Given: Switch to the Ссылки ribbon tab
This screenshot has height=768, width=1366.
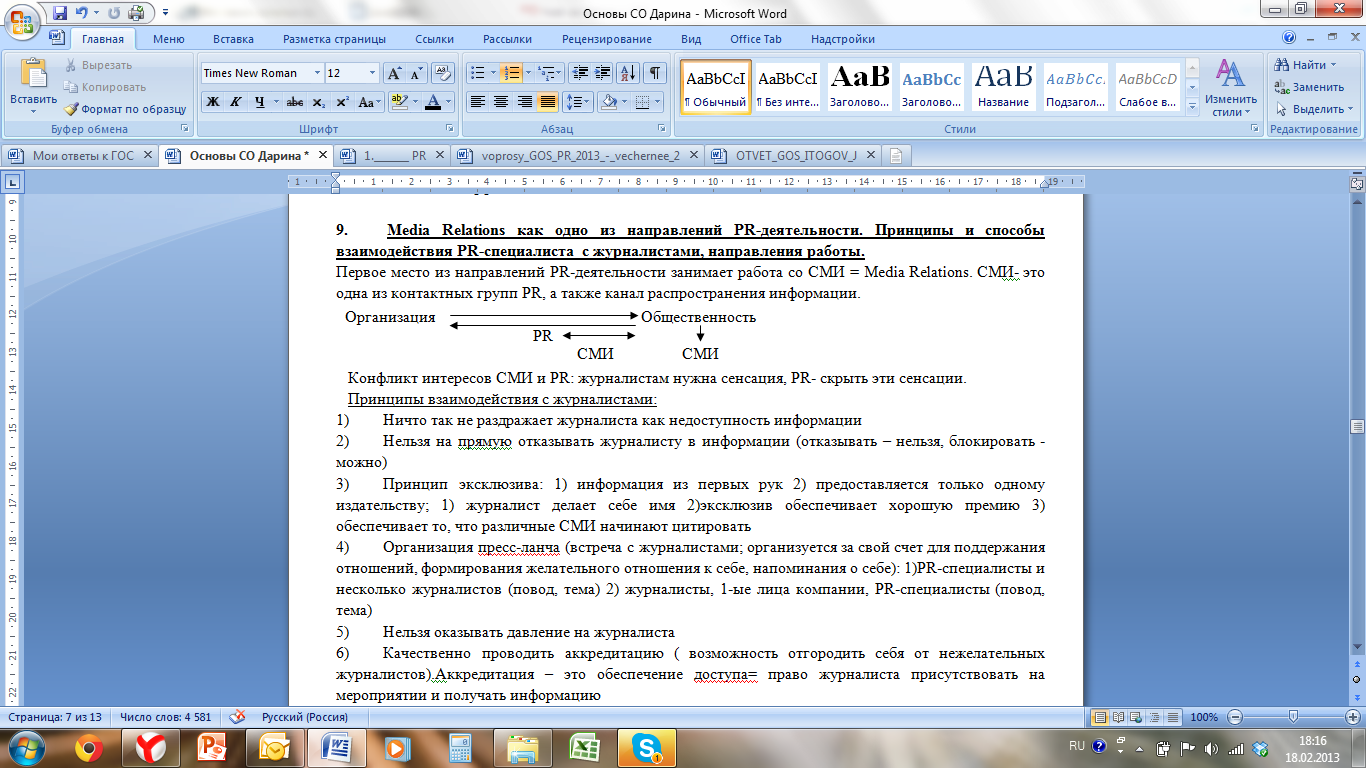Looking at the screenshot, I should (434, 39).
